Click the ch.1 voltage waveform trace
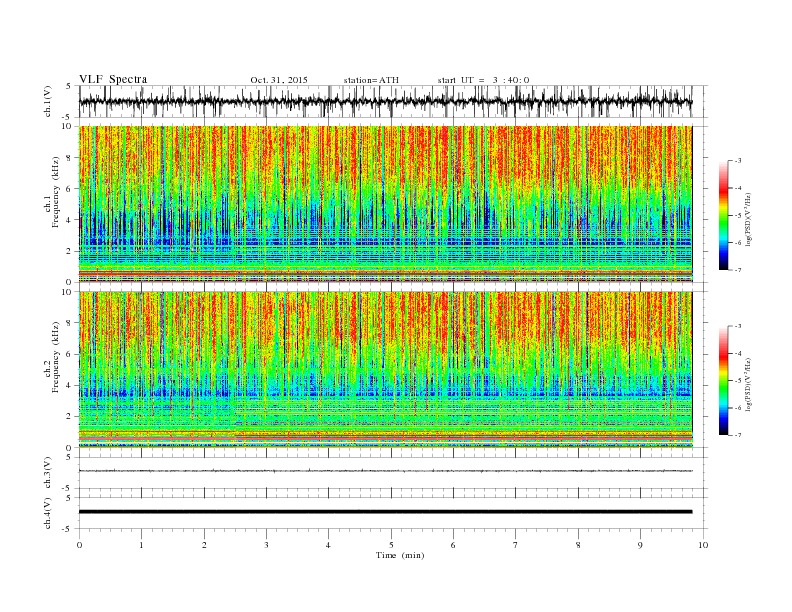Image resolution: width=792 pixels, height=612 pixels. 385,101
